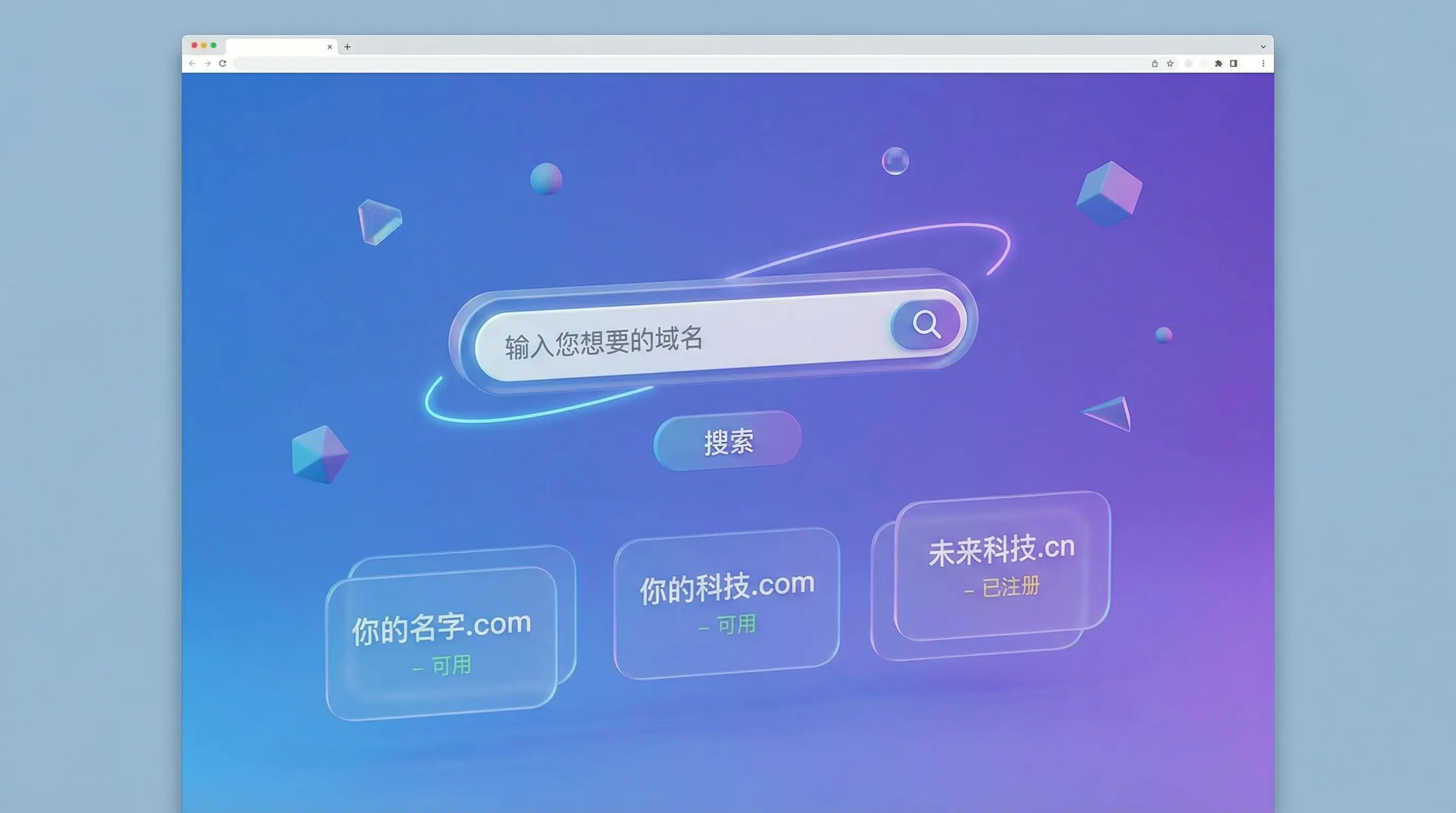Open the extensions puzzle icon
The width and height of the screenshot is (1456, 813).
tap(1218, 64)
